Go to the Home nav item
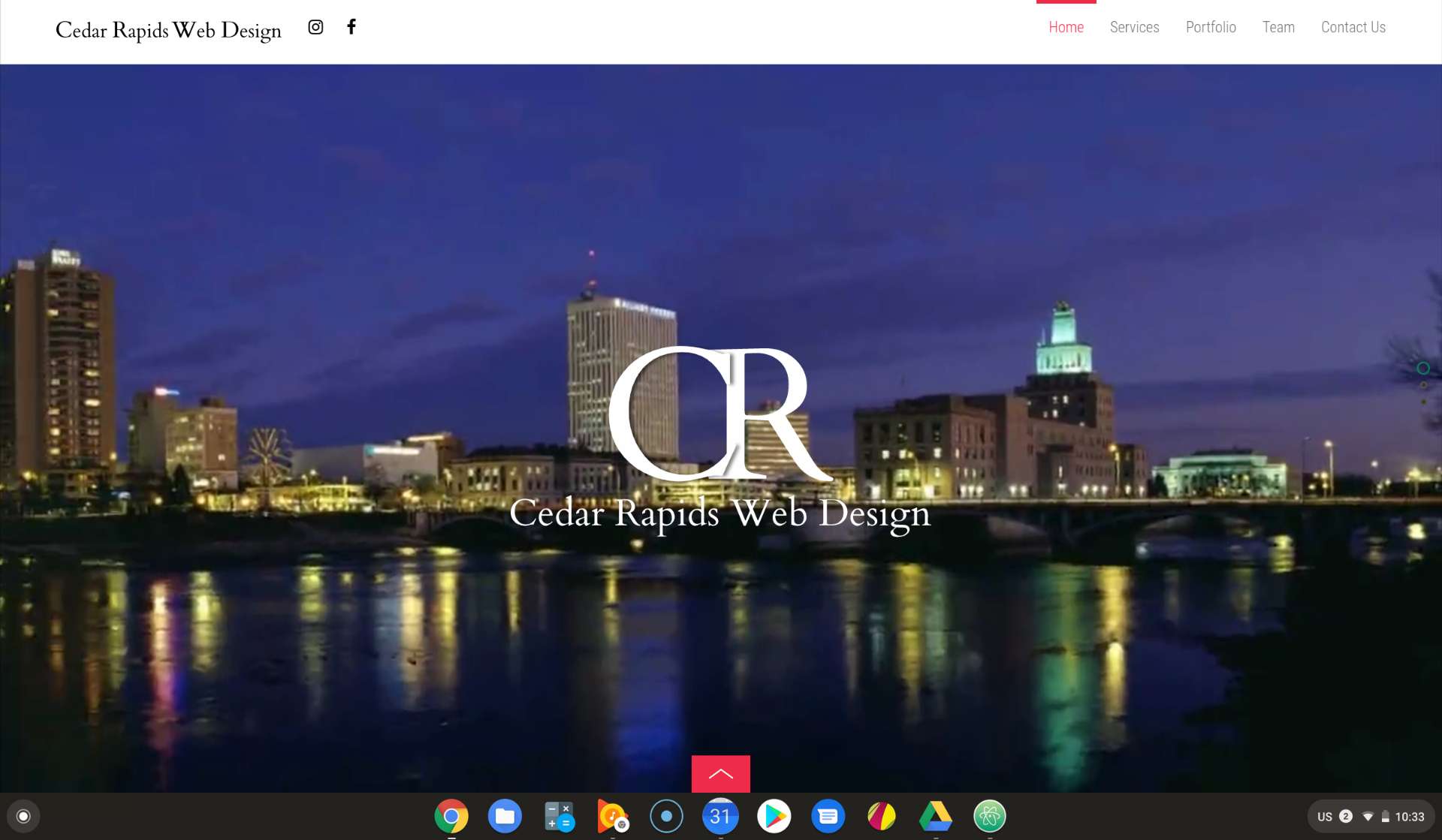The height and width of the screenshot is (840, 1442). (1066, 27)
